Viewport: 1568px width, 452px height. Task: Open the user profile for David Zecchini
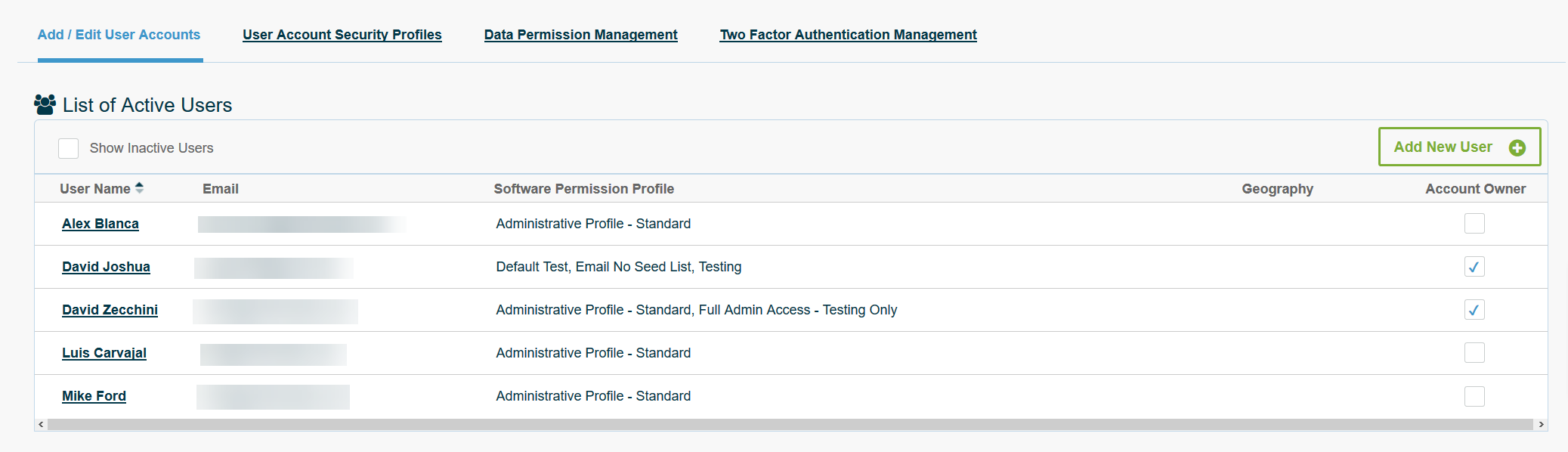point(110,310)
